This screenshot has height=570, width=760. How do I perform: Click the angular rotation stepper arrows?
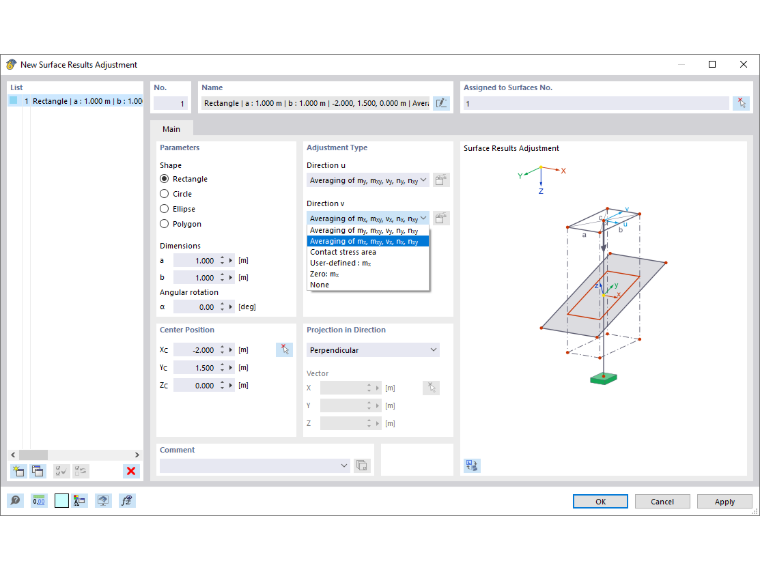click(x=222, y=307)
